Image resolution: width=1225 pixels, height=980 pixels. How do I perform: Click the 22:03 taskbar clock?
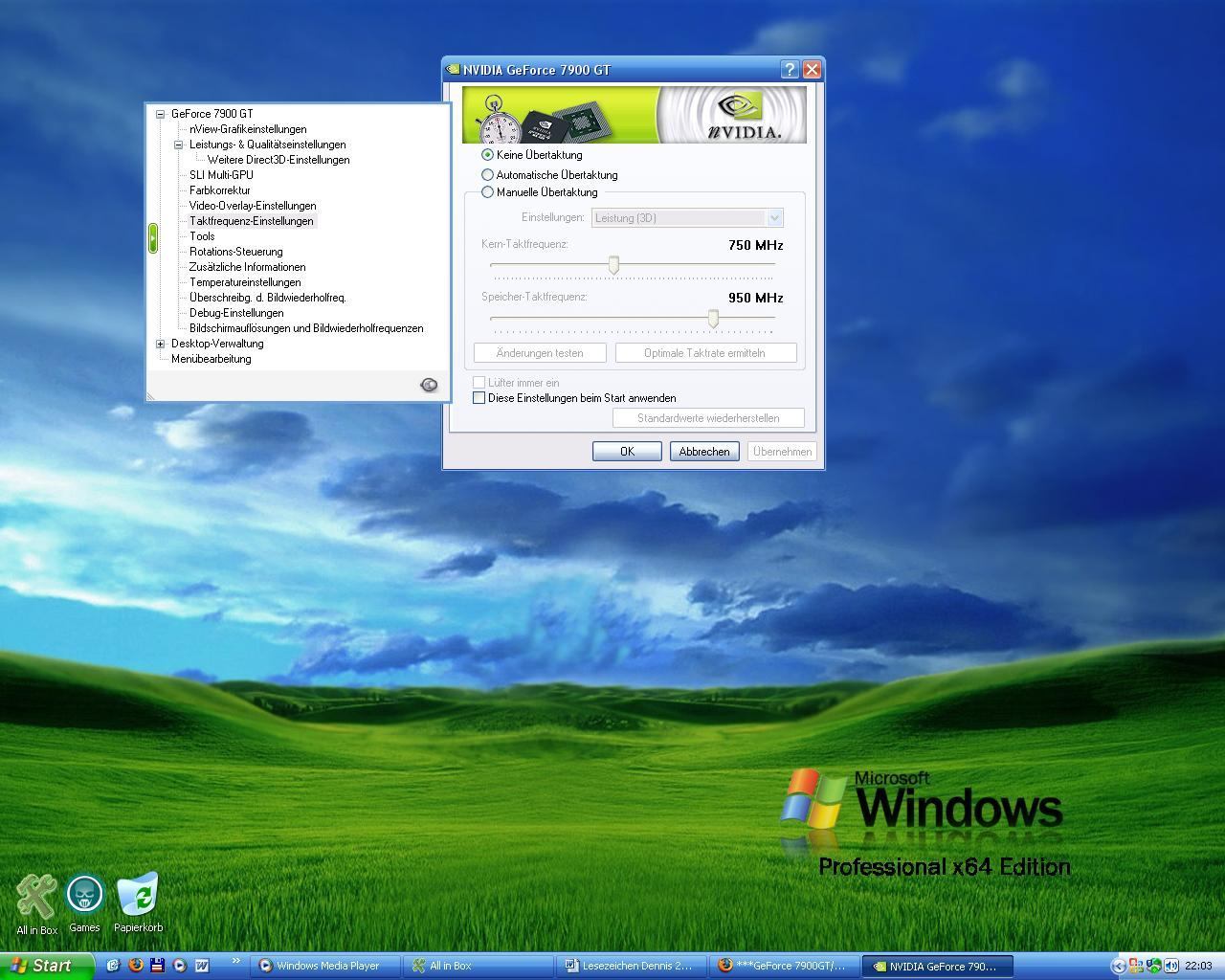point(1198,966)
